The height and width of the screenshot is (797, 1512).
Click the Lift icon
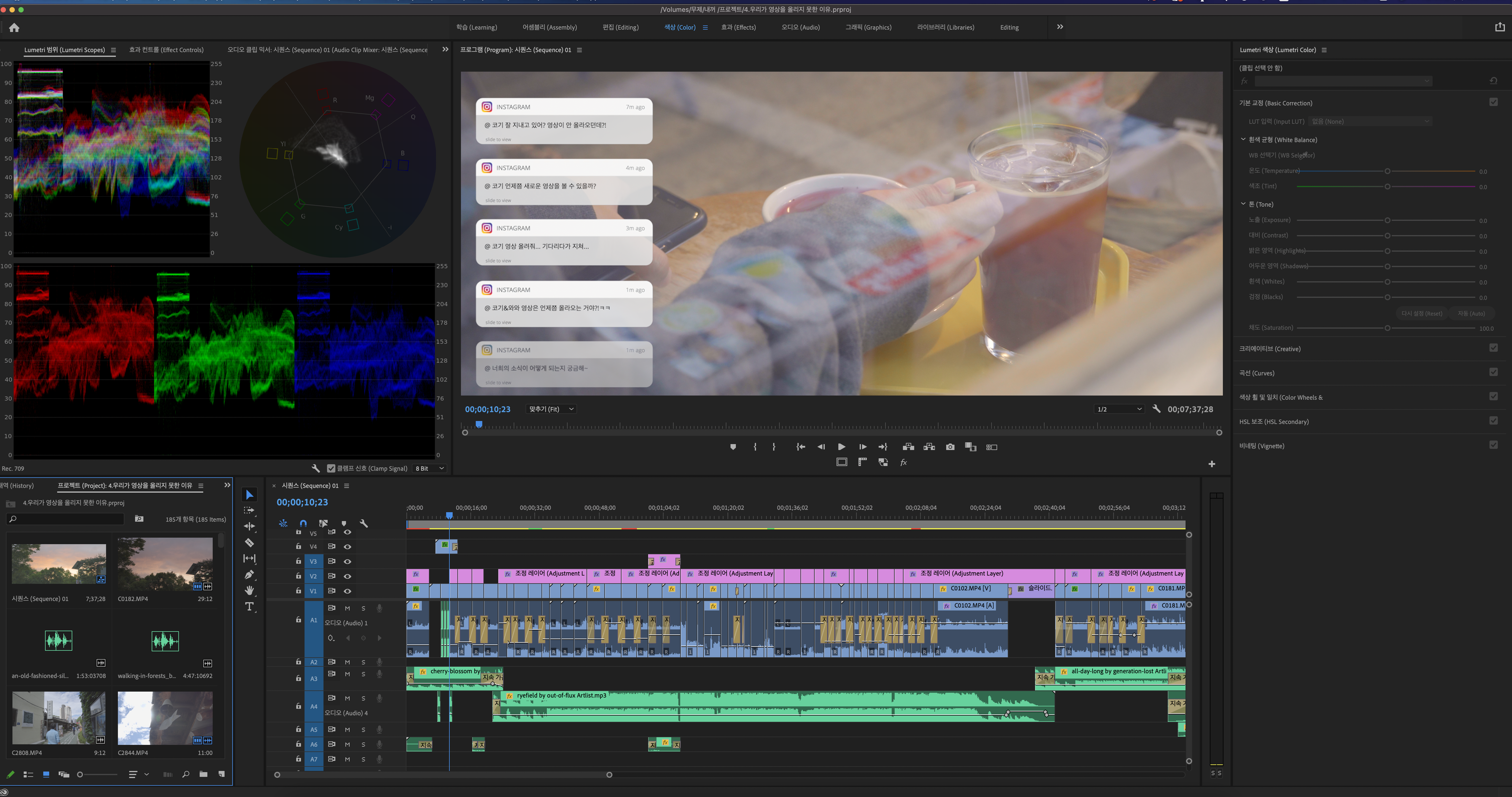coord(909,447)
